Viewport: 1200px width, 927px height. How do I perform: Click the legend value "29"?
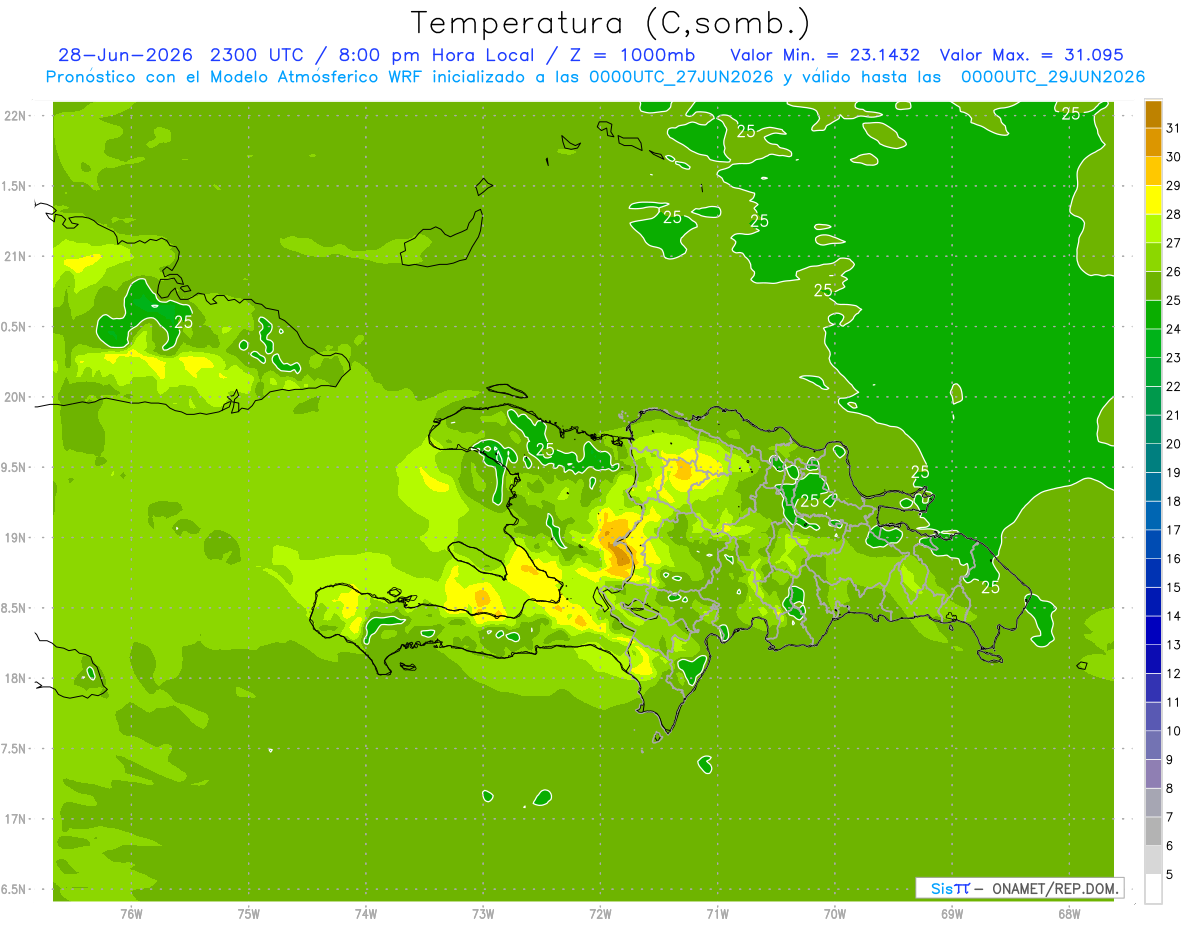click(1174, 186)
